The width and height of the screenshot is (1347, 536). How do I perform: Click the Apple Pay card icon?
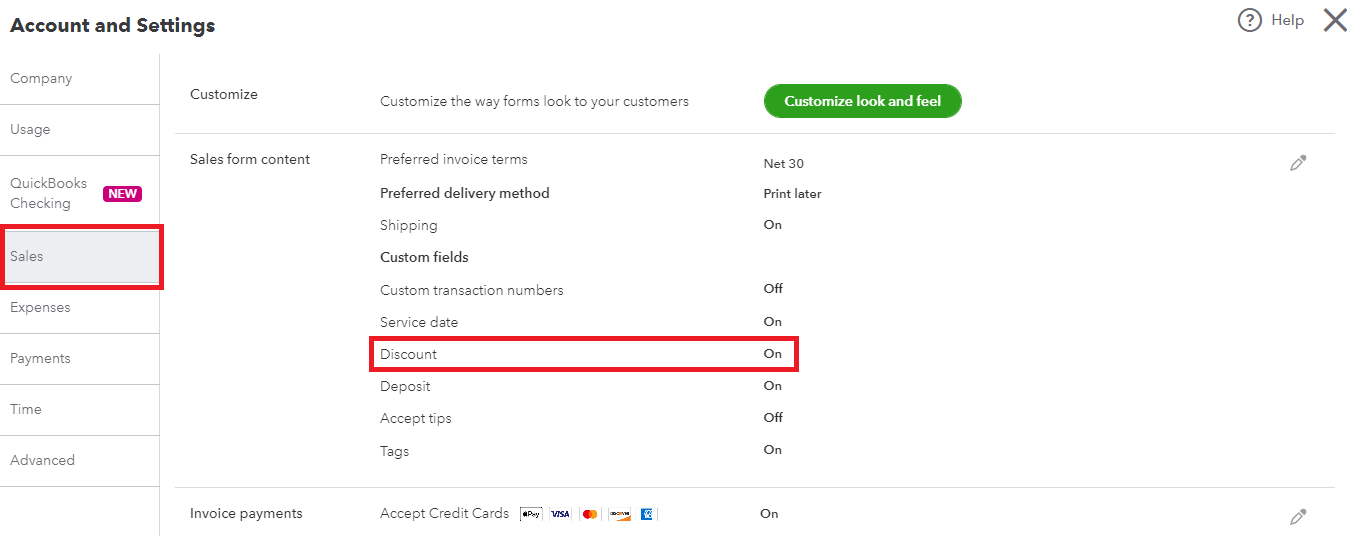click(x=531, y=514)
